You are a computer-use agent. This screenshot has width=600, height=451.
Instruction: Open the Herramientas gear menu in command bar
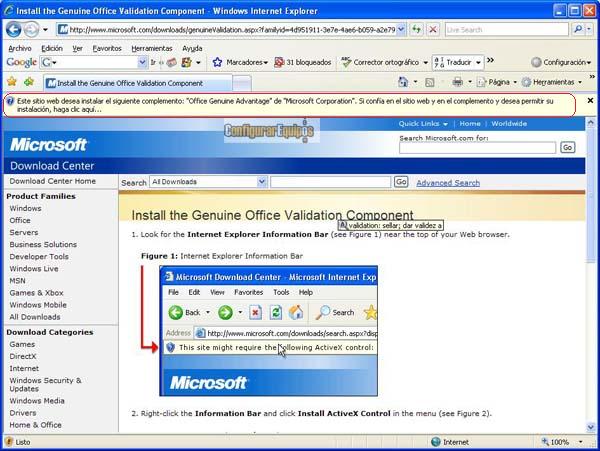pos(552,82)
